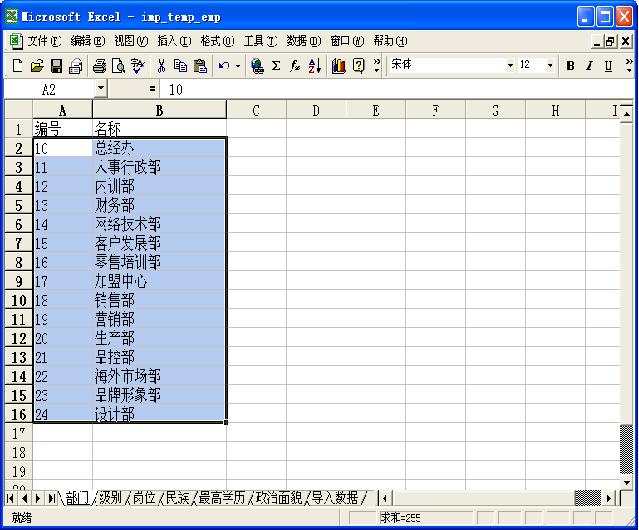The height and width of the screenshot is (530, 639).
Task: Click the Sort Ascending icon
Action: 314,66
